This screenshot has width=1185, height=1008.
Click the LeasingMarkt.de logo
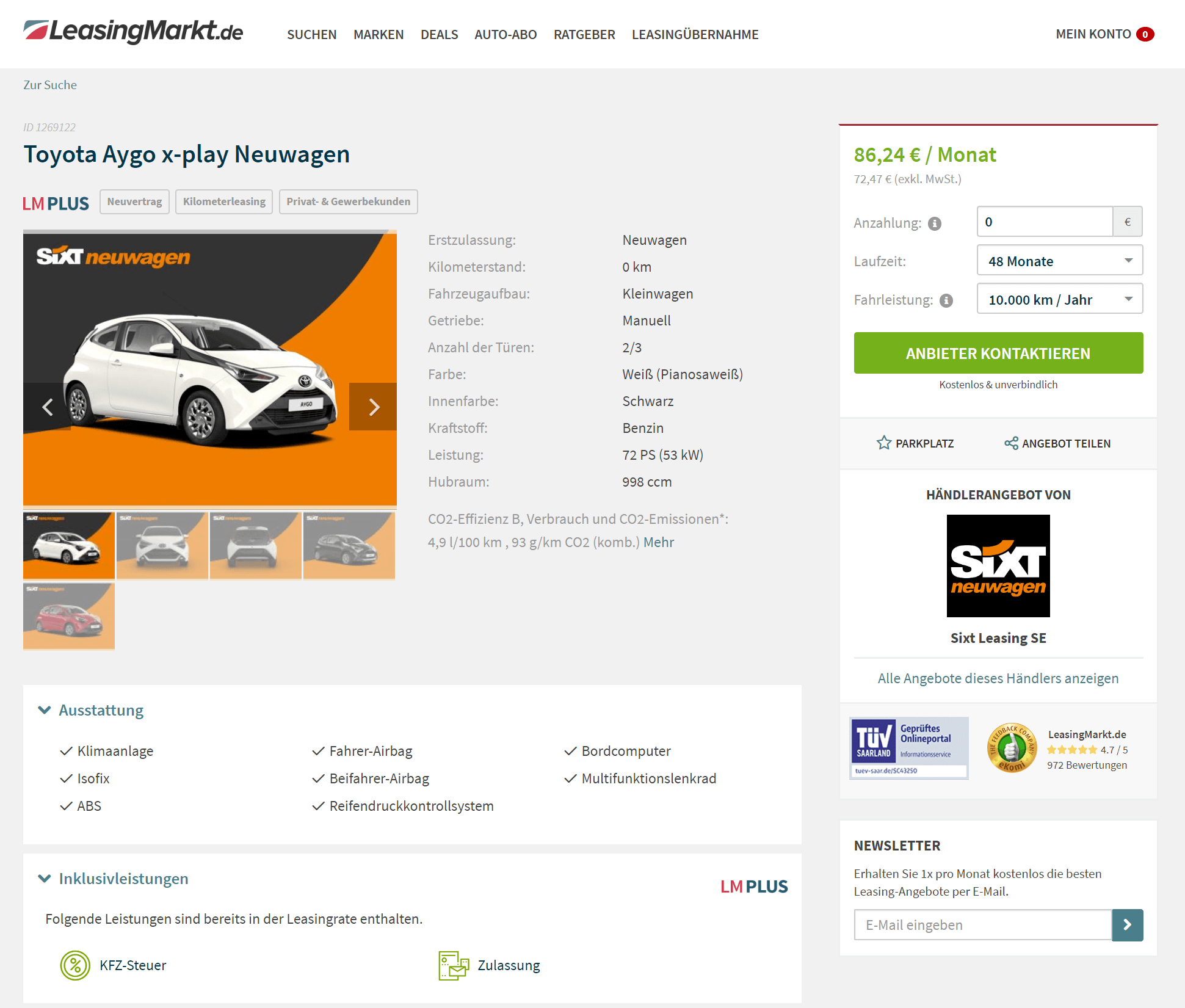[x=133, y=31]
